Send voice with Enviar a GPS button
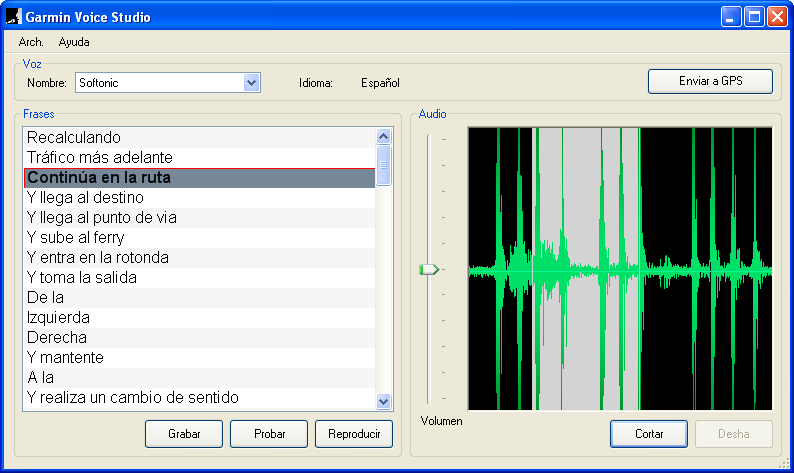This screenshot has height=473, width=794. coord(710,81)
